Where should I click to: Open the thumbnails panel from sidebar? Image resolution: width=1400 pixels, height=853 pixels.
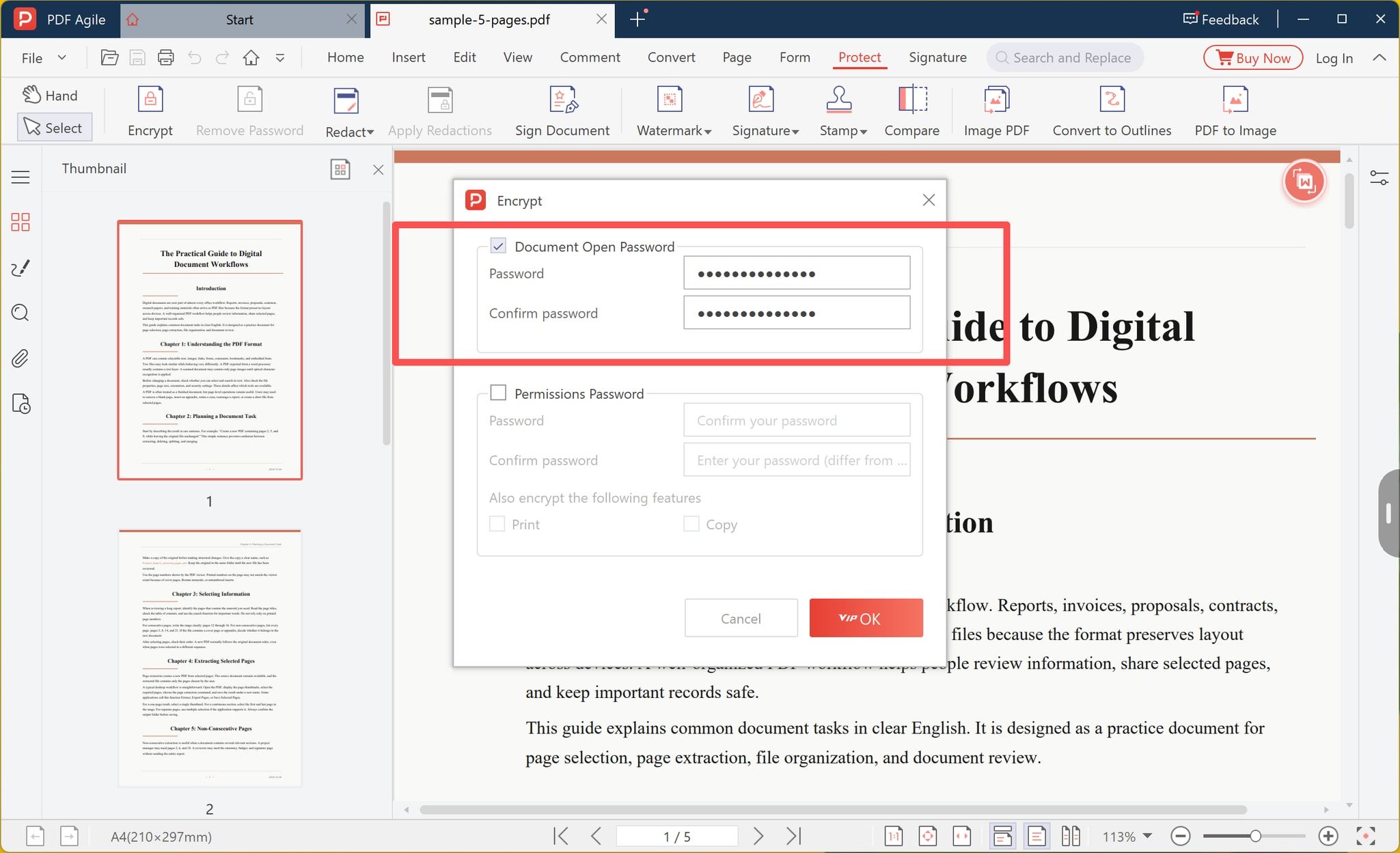[20, 222]
